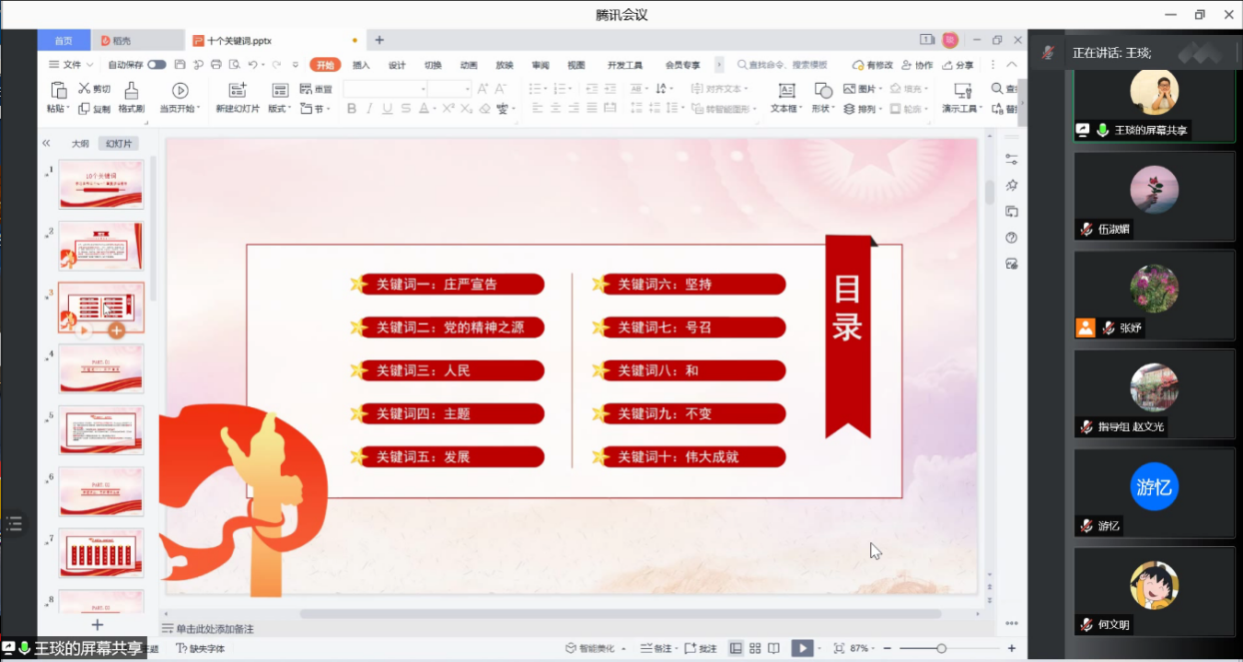Click the save icon in quick access bar
Viewport: 1243px width, 662px height.
pyautogui.click(x=182, y=65)
